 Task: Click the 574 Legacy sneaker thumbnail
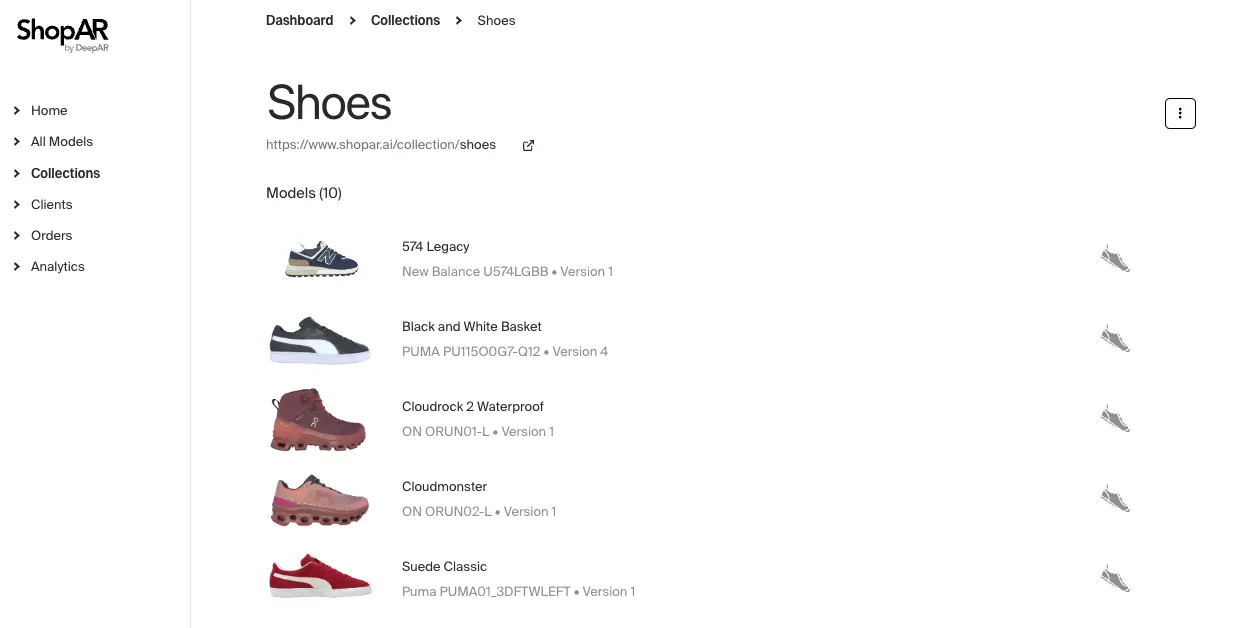tap(320, 258)
